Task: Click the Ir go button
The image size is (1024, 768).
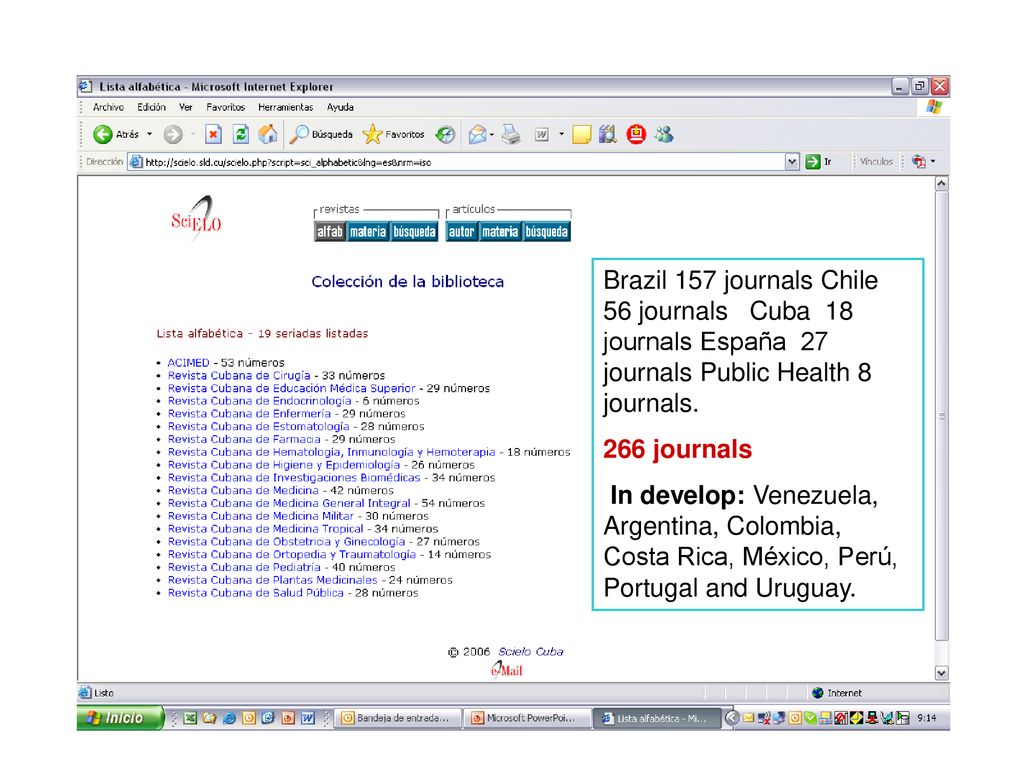Action: click(x=819, y=162)
